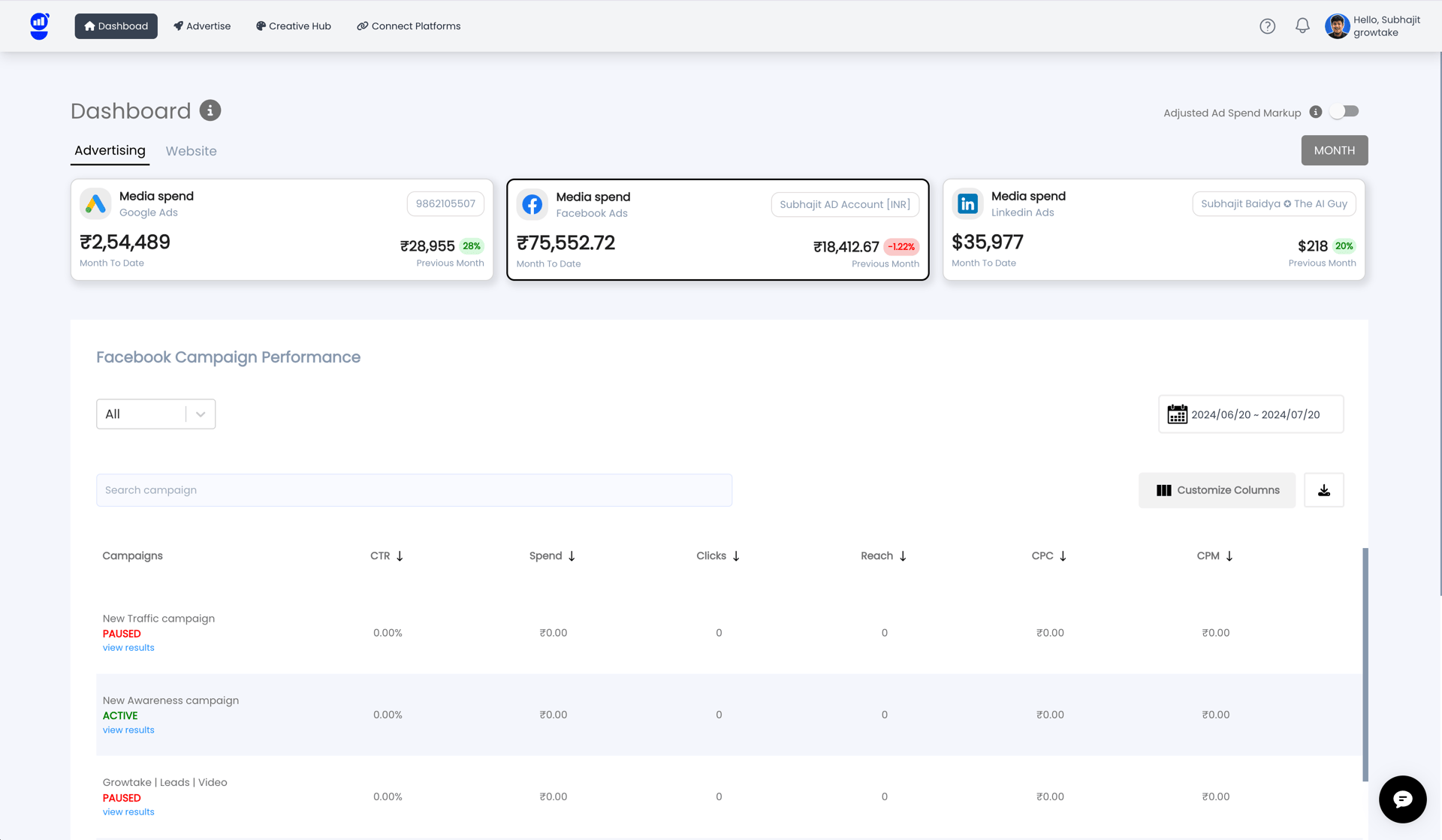Sort campaigns by Spend arrow
1442x840 pixels.
pyautogui.click(x=572, y=556)
